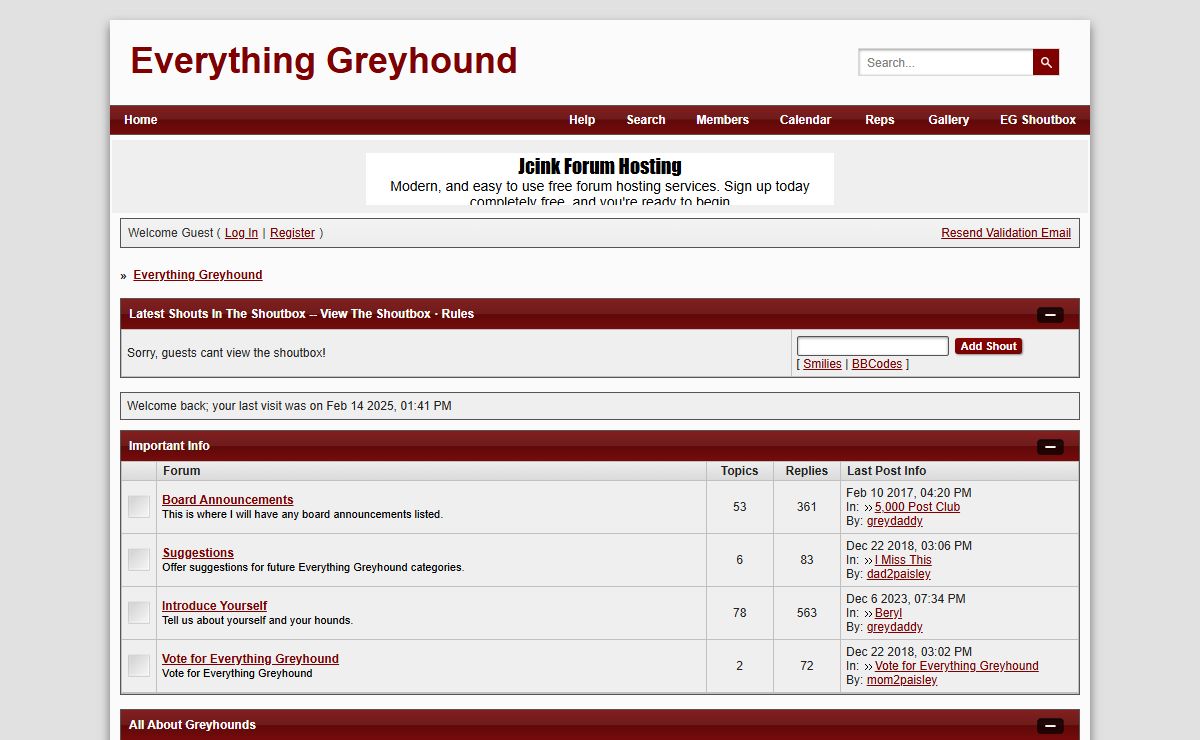Click Resend Validation Email link
1200x740 pixels.
point(1005,233)
